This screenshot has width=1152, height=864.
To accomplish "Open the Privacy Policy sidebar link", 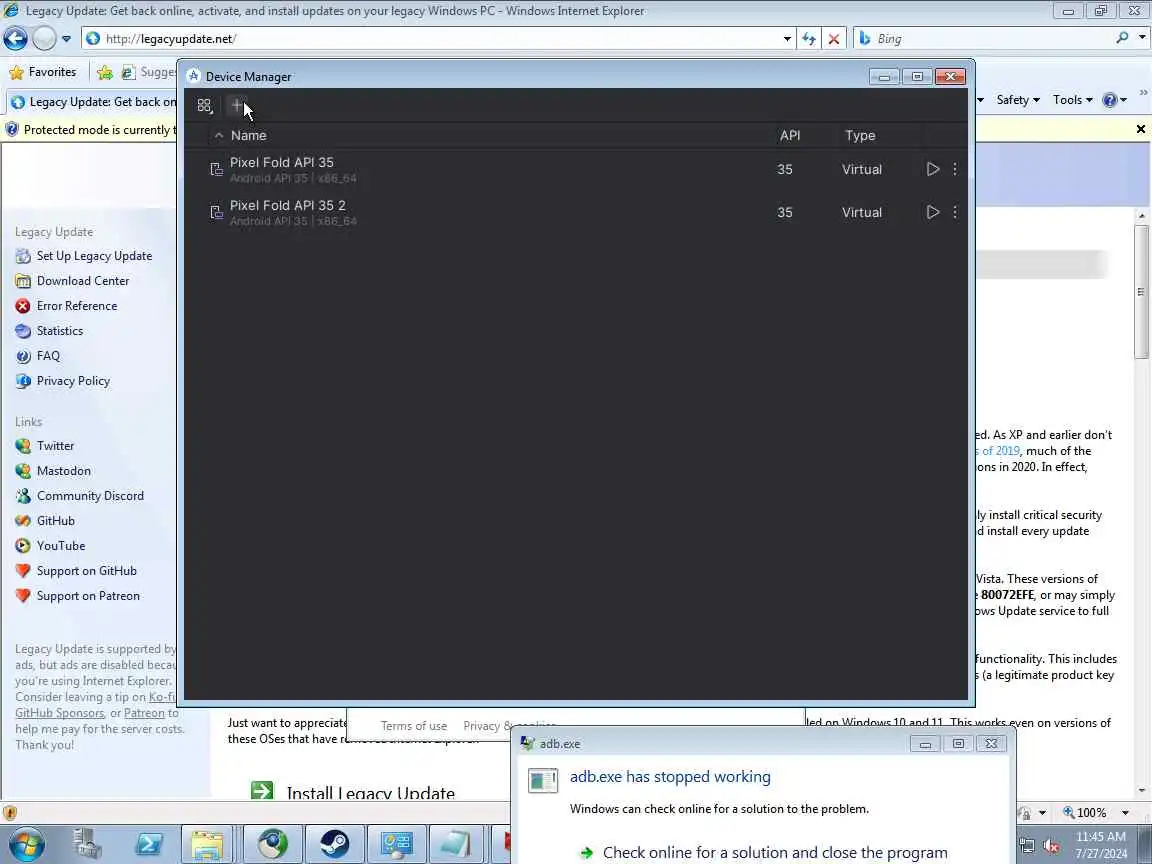I will click(x=73, y=381).
